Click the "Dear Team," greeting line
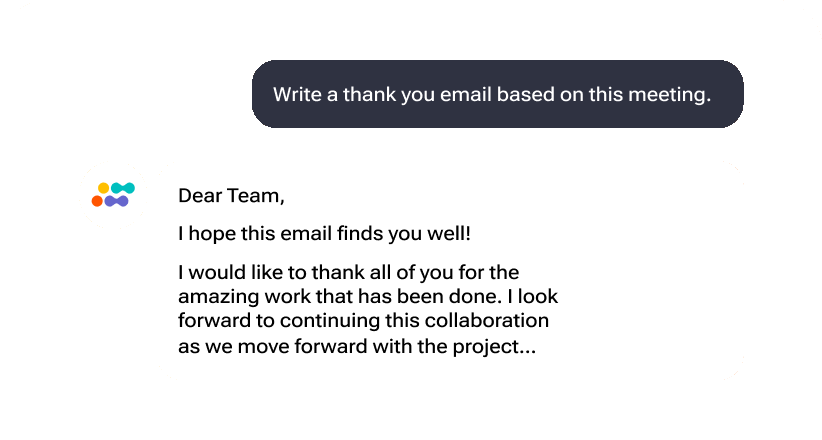Screen dimensions: 822x440 click(231, 196)
